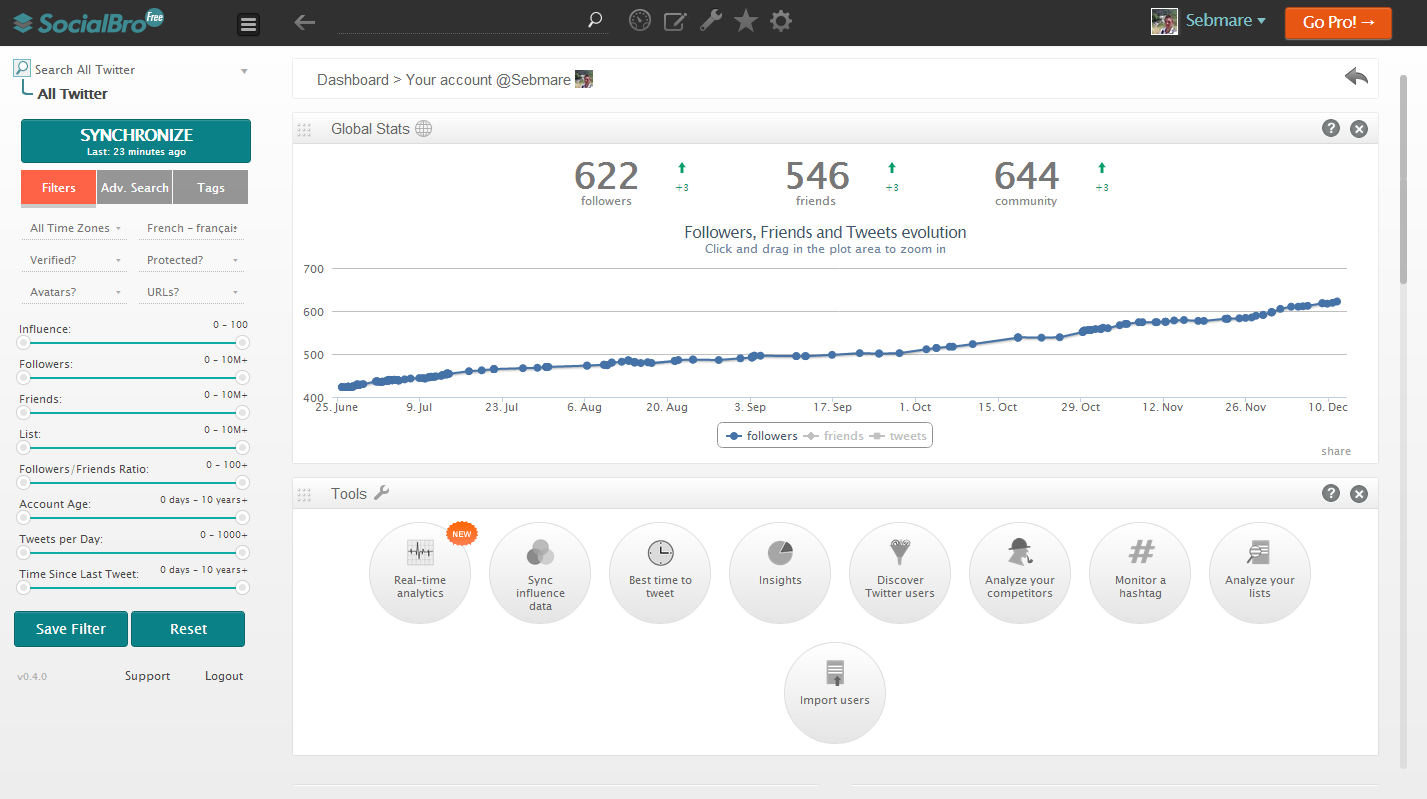
Task: Click the 644 community count
Action: coord(1026,176)
